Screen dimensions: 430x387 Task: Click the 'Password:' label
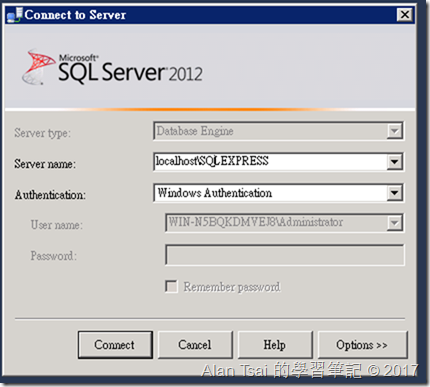click(54, 256)
